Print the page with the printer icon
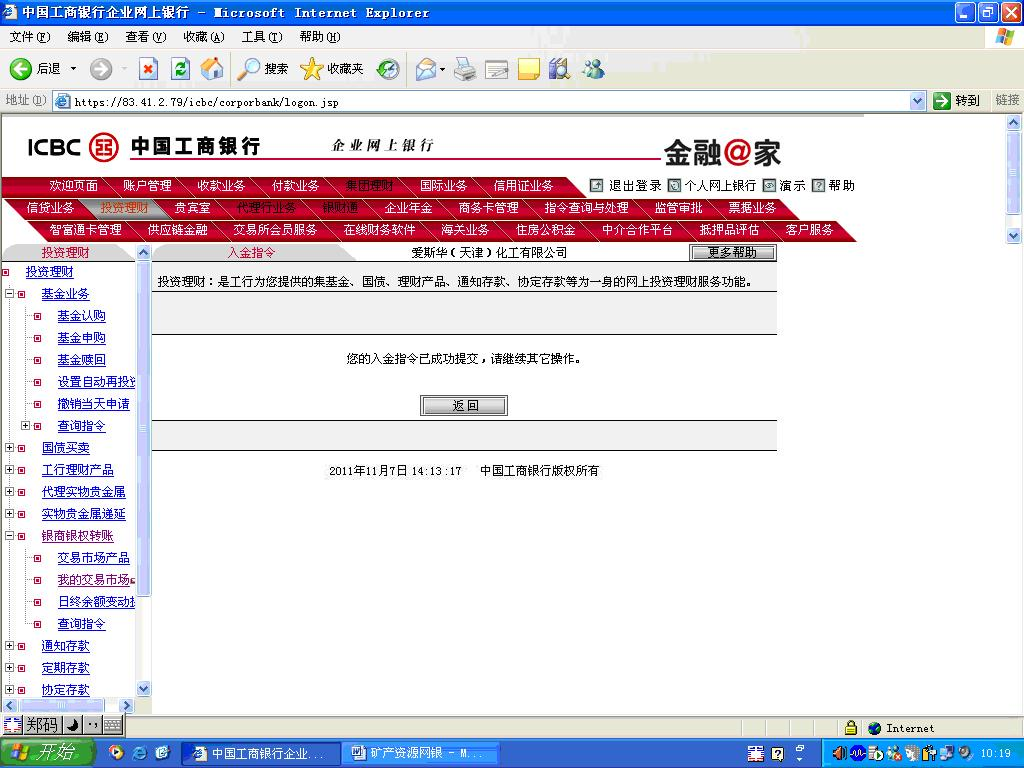The width and height of the screenshot is (1024, 768). (x=465, y=69)
